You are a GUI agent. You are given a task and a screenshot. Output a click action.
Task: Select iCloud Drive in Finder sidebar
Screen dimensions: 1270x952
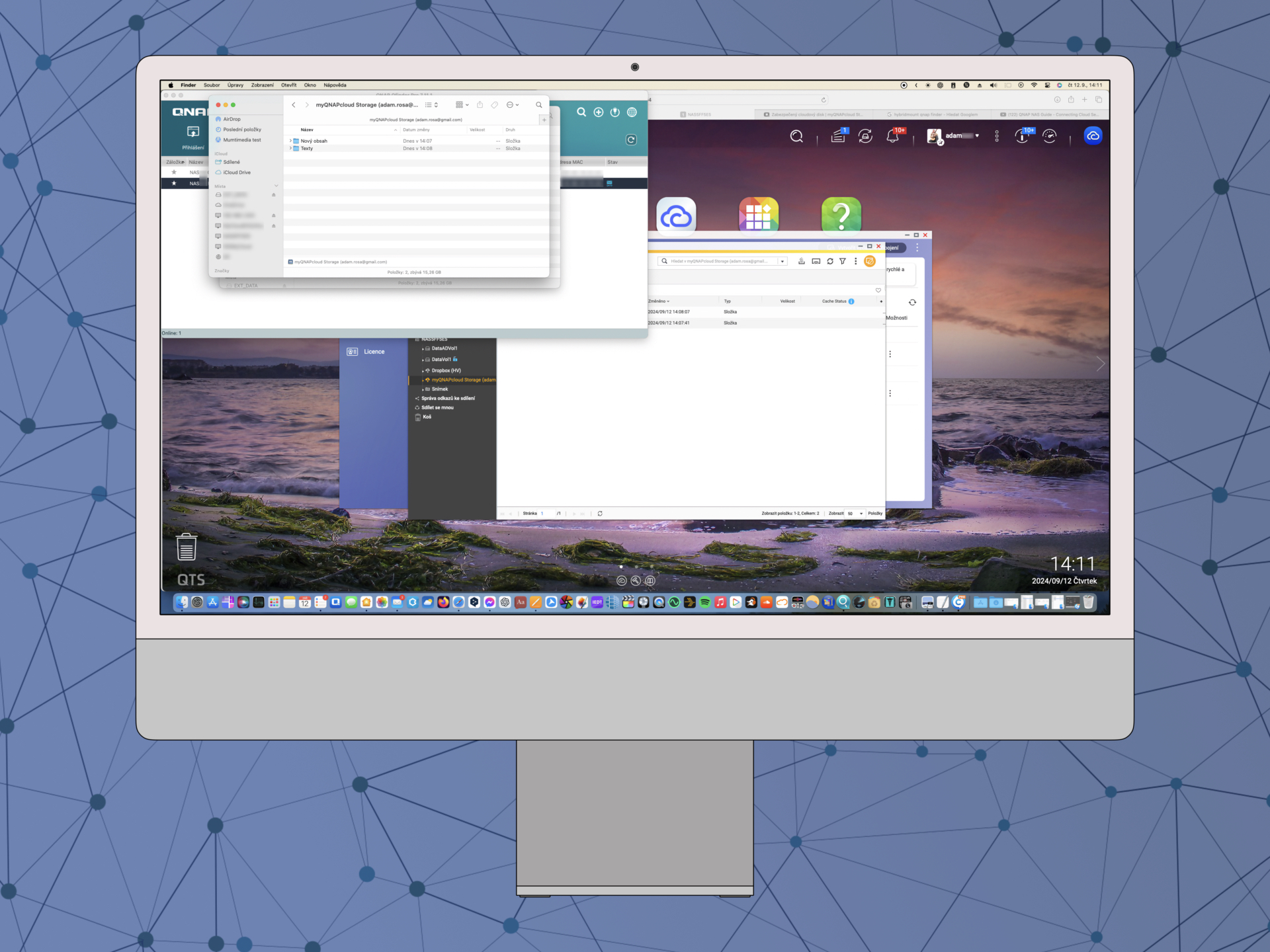click(237, 173)
